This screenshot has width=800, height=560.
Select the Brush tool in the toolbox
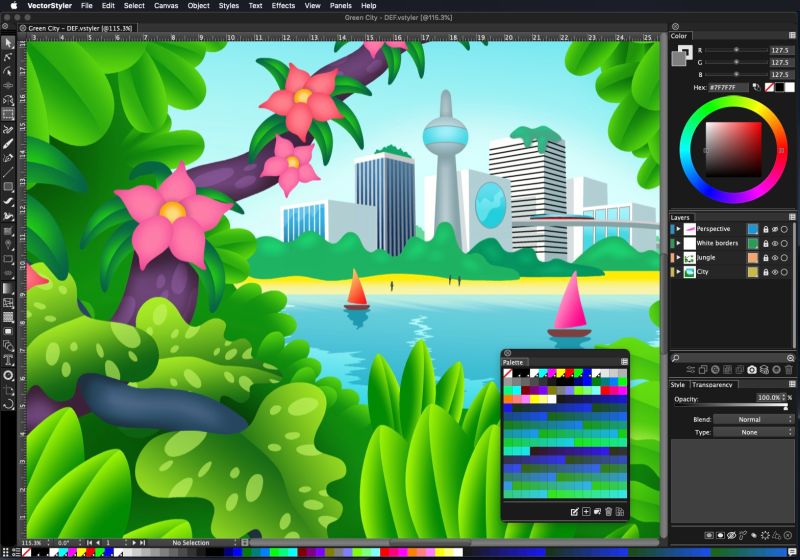(8, 144)
